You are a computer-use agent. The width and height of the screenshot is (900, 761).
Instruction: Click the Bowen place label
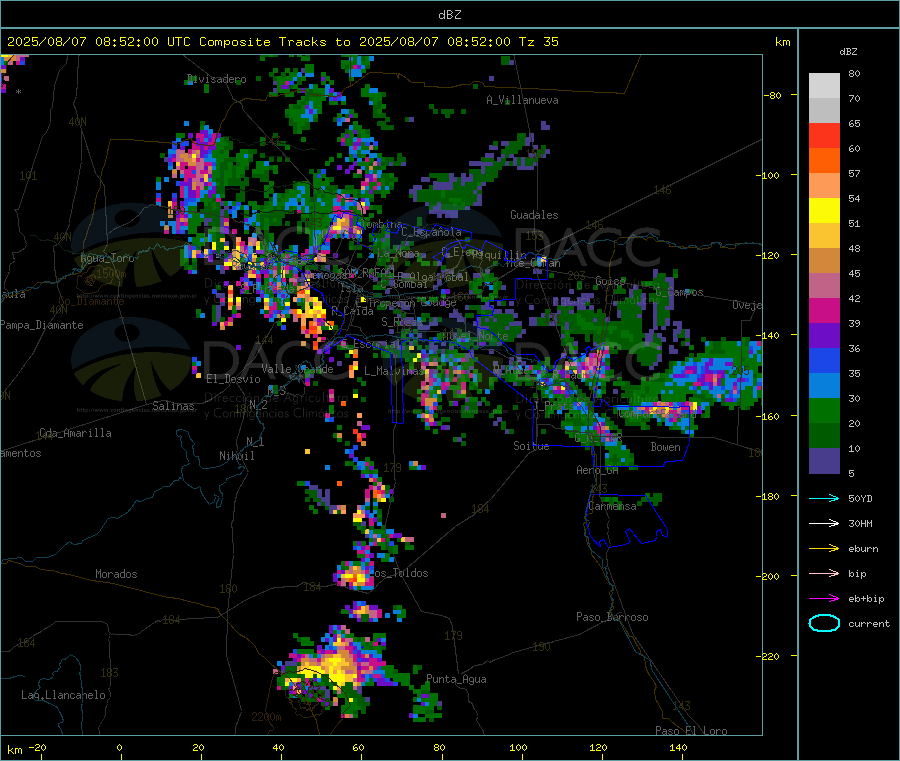tap(665, 447)
